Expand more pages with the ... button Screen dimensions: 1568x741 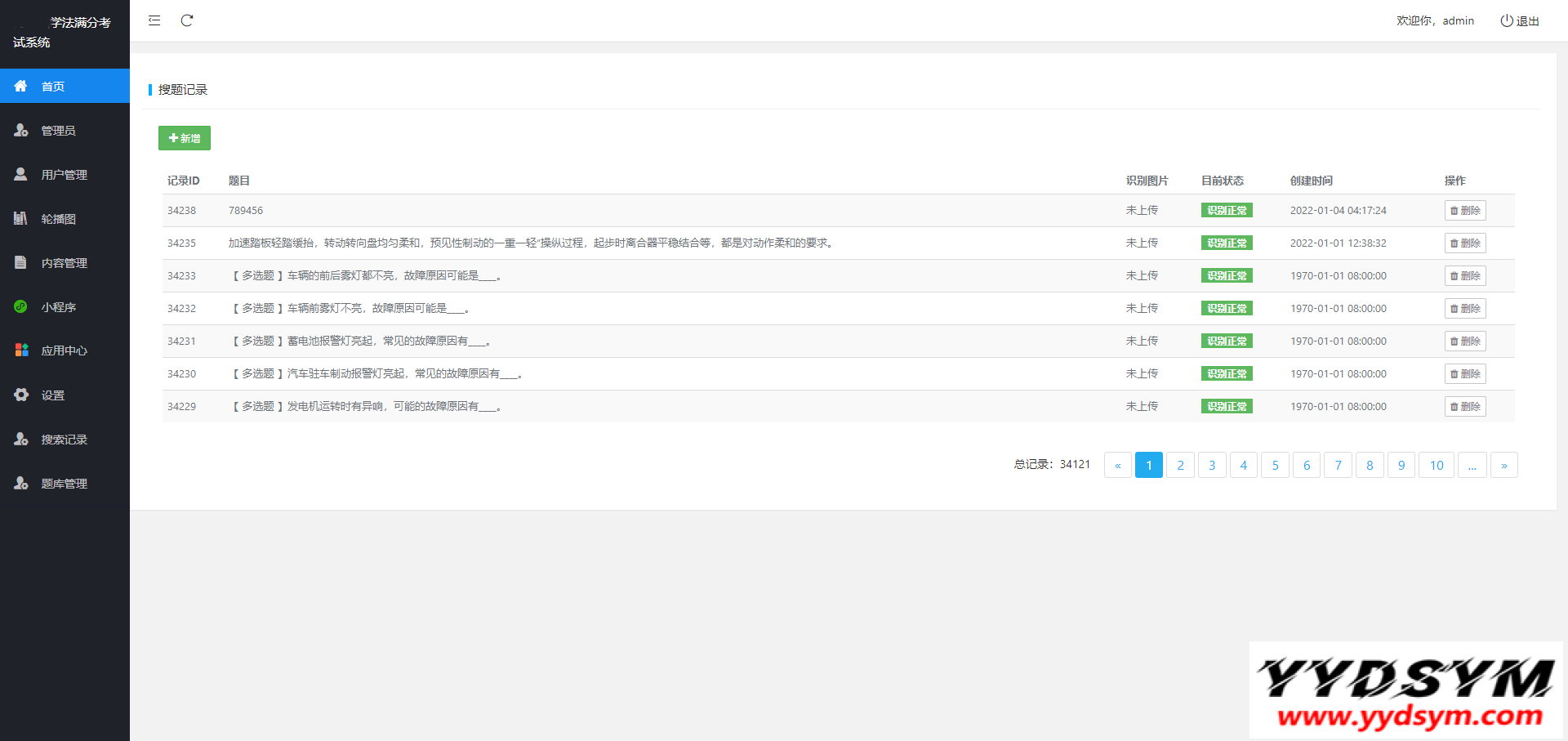pyautogui.click(x=1472, y=466)
